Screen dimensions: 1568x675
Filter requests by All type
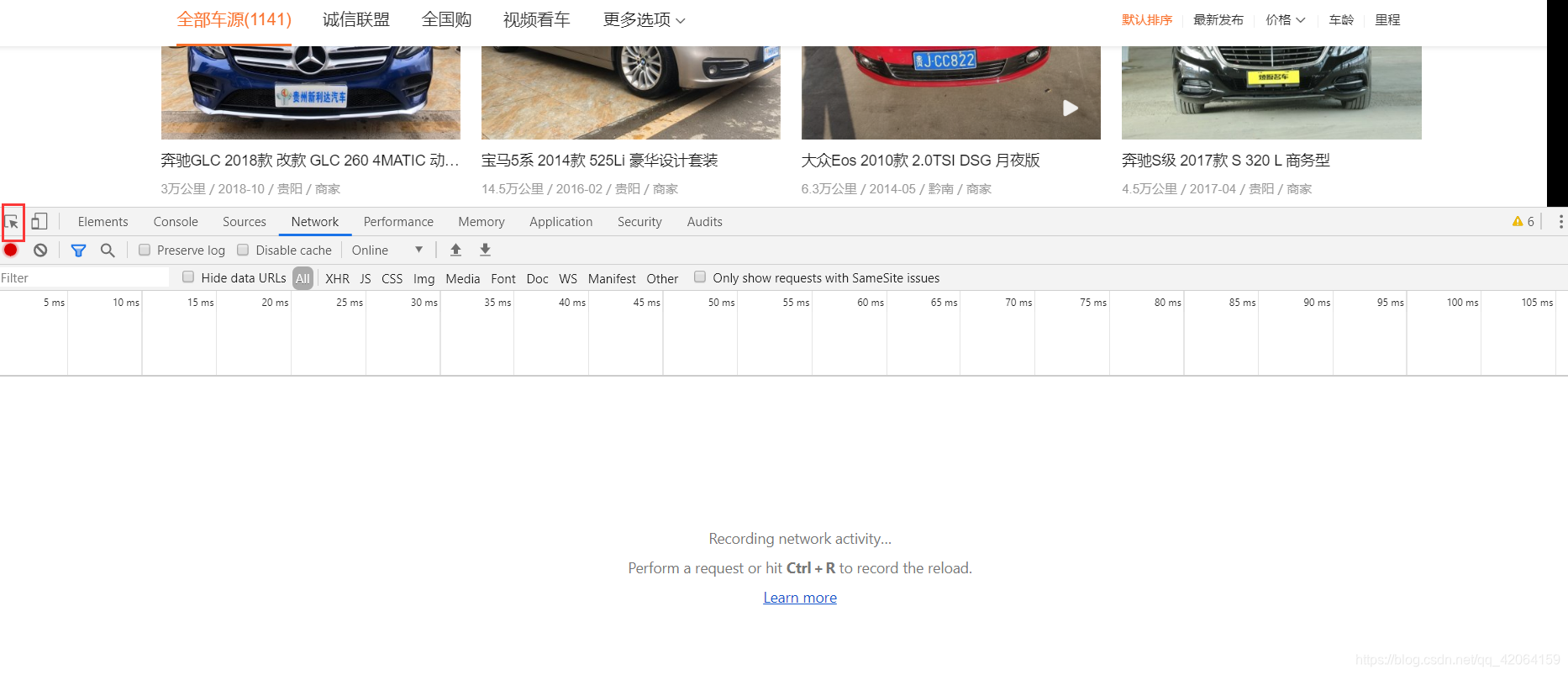303,278
